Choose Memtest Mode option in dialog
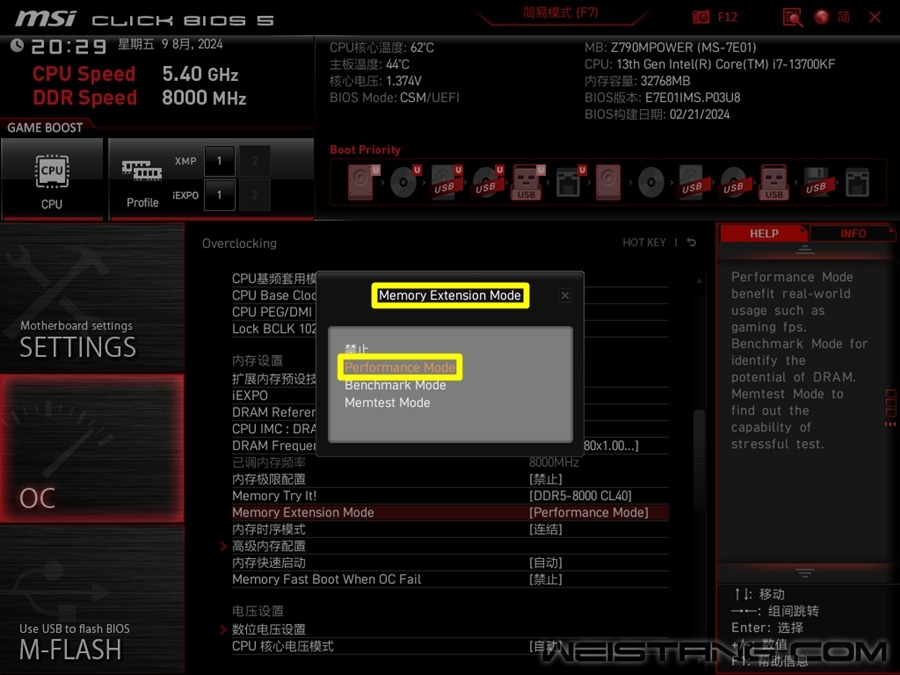The height and width of the screenshot is (675, 900). coord(387,403)
